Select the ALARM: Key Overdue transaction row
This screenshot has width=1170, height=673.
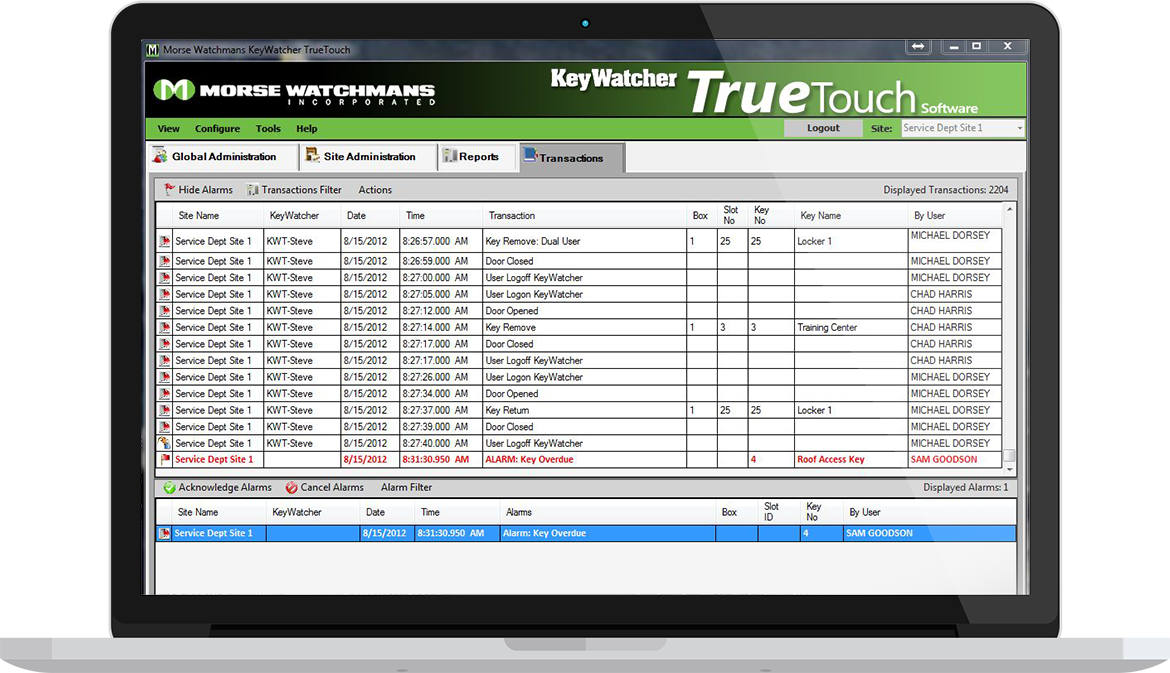(550, 460)
